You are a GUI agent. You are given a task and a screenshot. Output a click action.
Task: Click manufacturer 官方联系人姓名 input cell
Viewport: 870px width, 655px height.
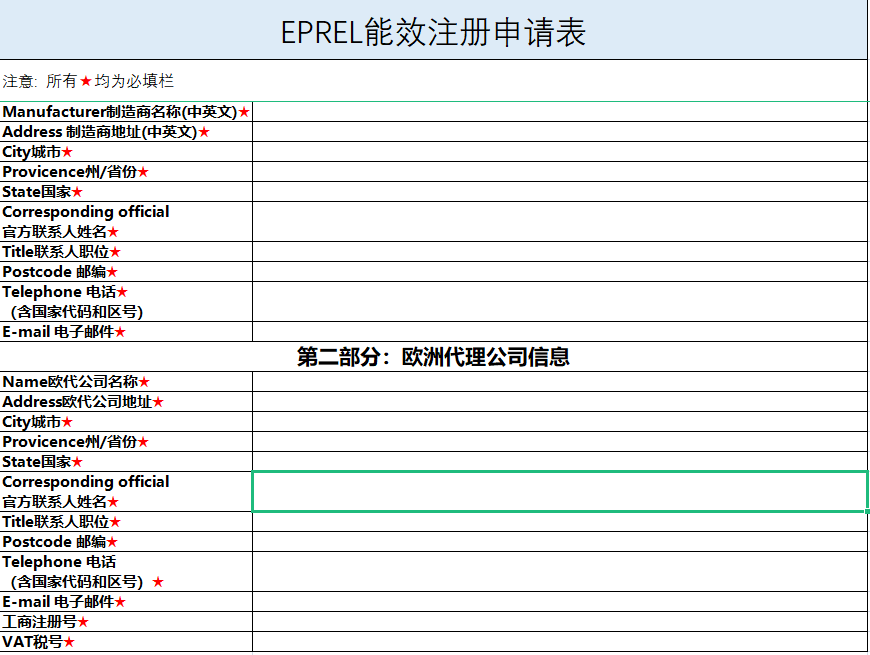560,221
